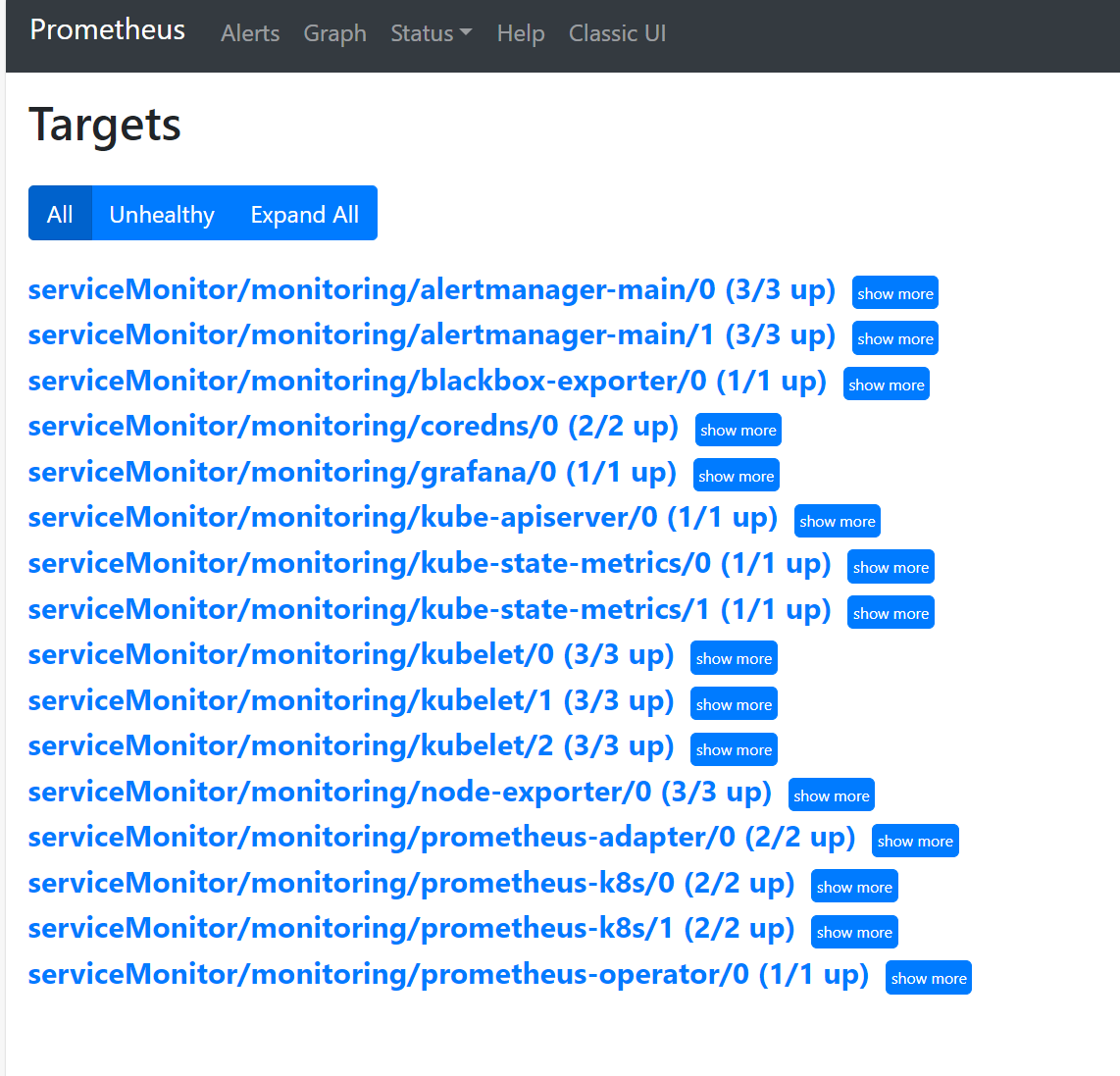
Task: Show more for kube-apiserver/0
Action: [838, 521]
